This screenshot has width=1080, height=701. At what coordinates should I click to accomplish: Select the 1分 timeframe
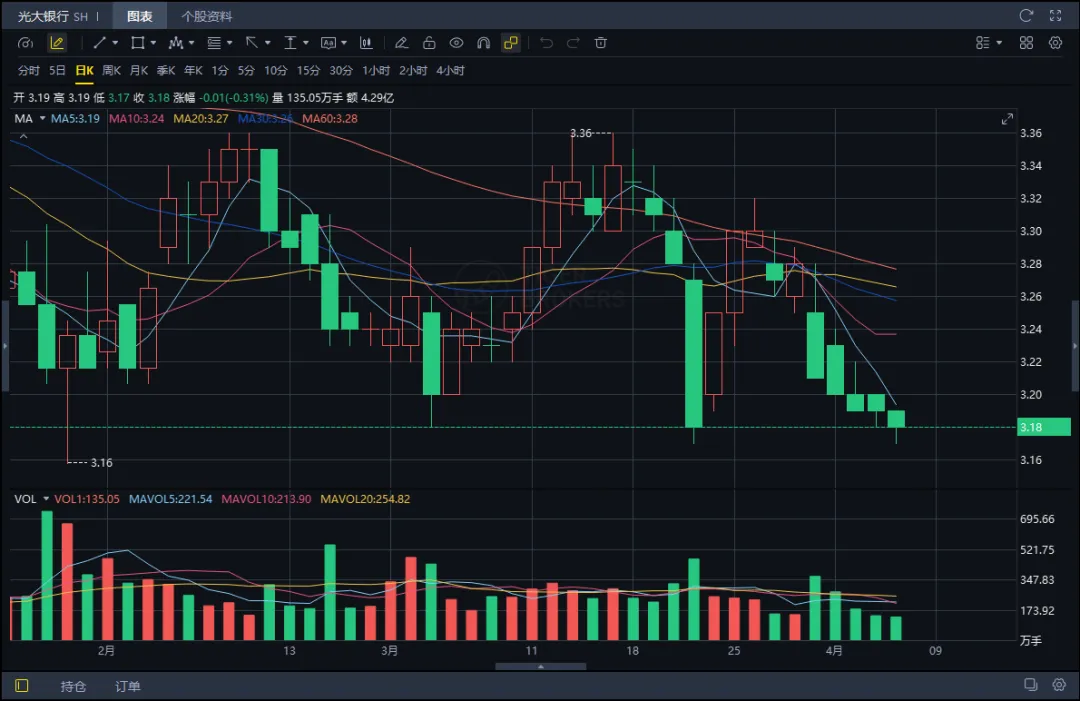(220, 70)
